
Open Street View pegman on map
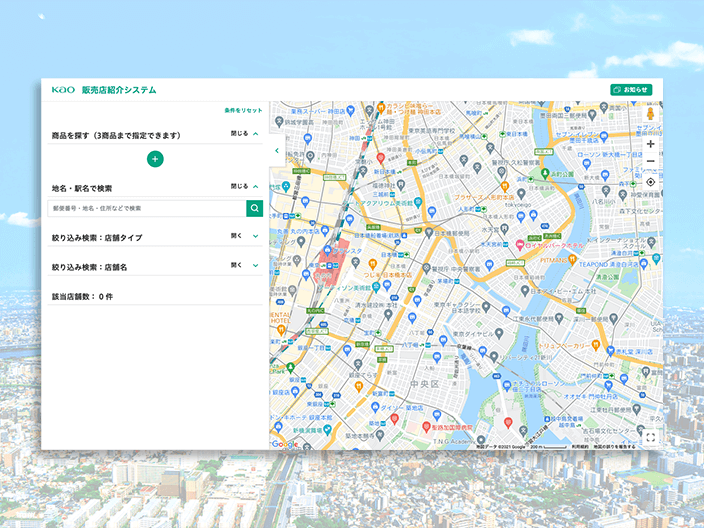(650, 114)
